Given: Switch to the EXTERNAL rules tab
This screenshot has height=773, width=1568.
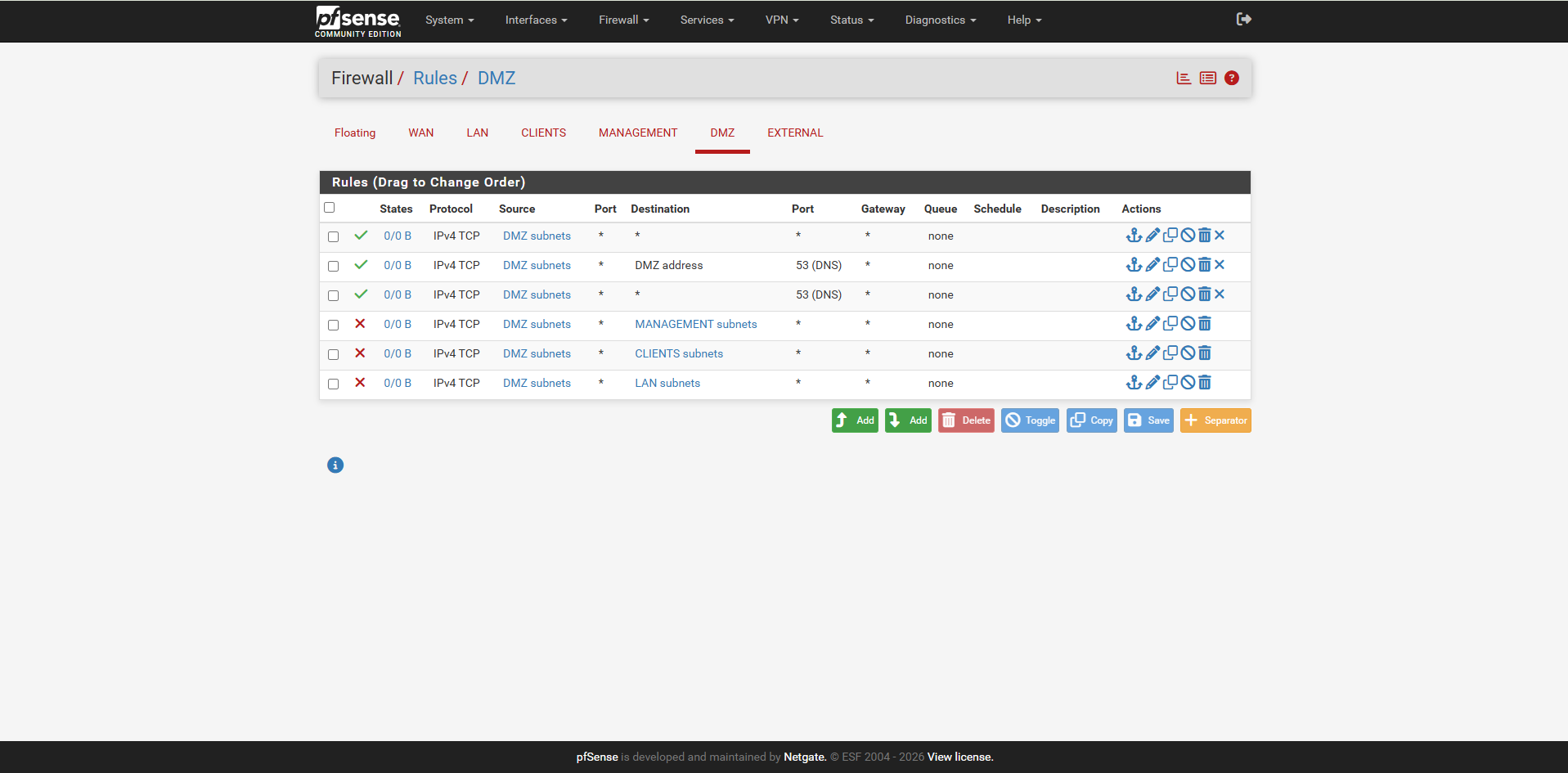Looking at the screenshot, I should [795, 133].
